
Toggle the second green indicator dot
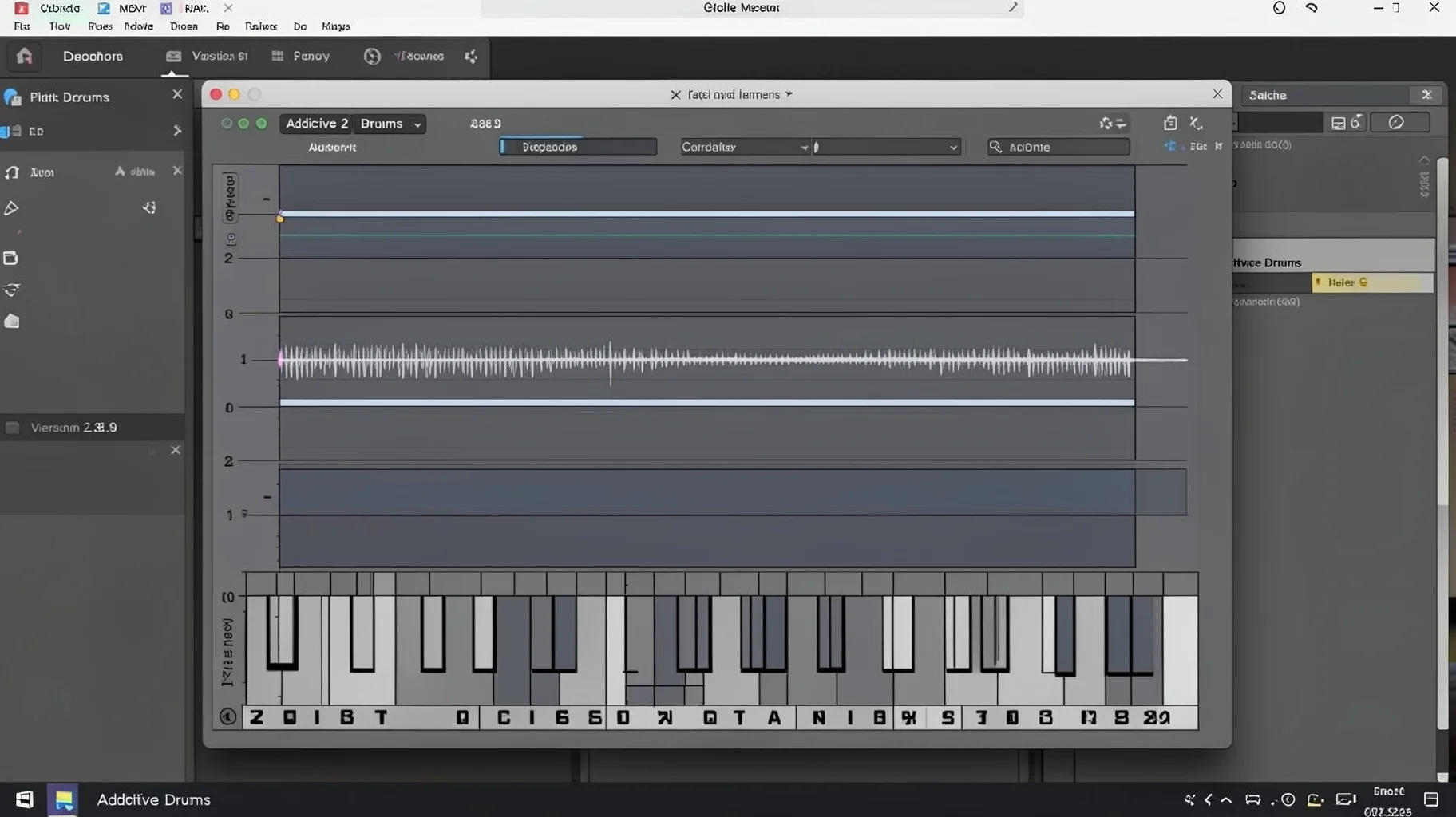[243, 124]
